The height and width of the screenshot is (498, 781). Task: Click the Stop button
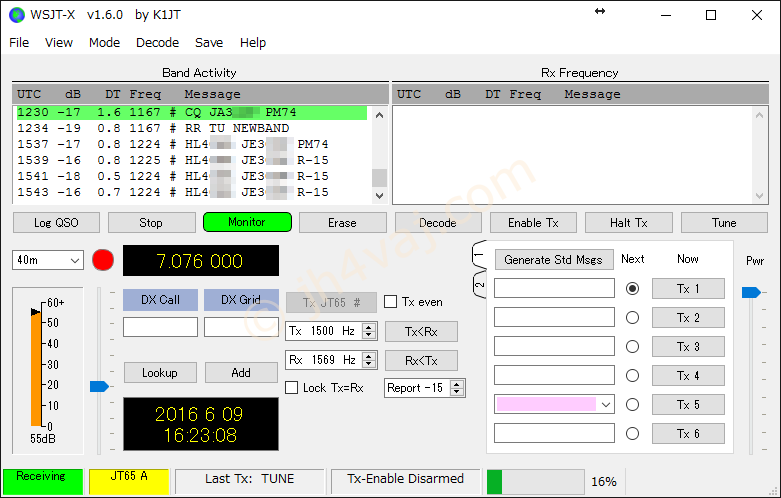coord(151,223)
